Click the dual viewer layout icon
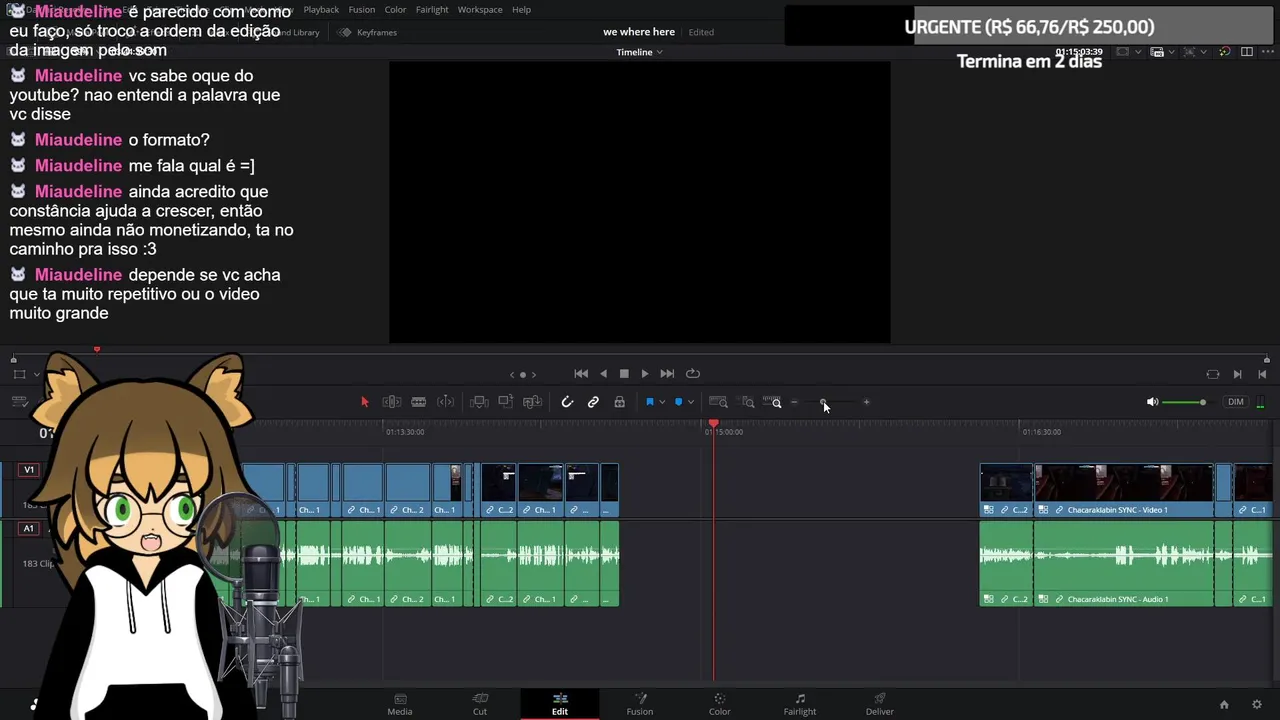1280x720 pixels. 1246,52
